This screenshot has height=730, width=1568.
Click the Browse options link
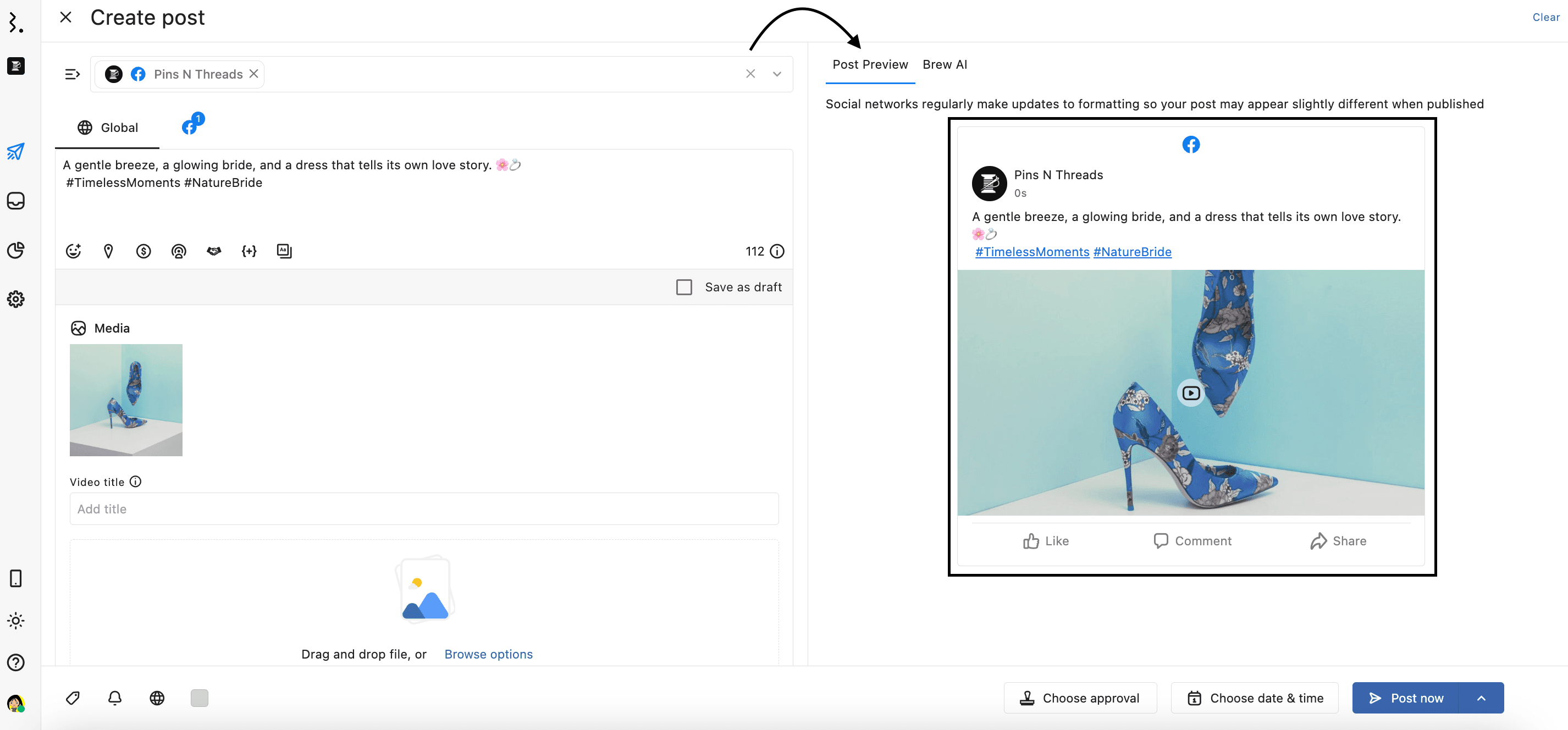click(x=488, y=654)
